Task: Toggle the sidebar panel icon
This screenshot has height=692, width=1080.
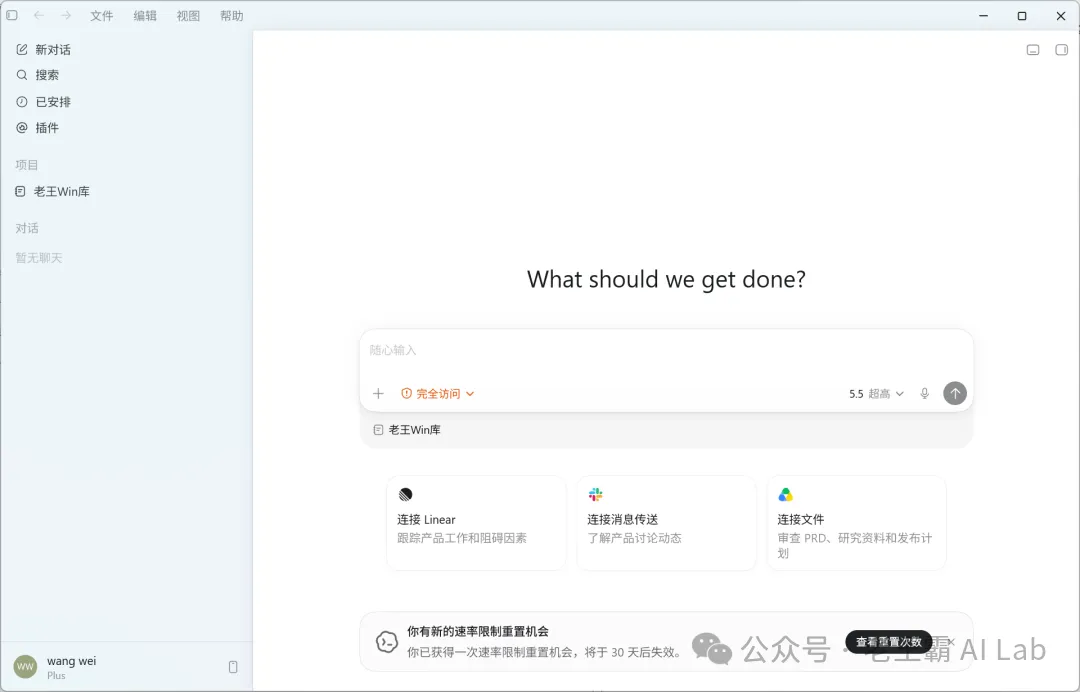Action: (12, 15)
